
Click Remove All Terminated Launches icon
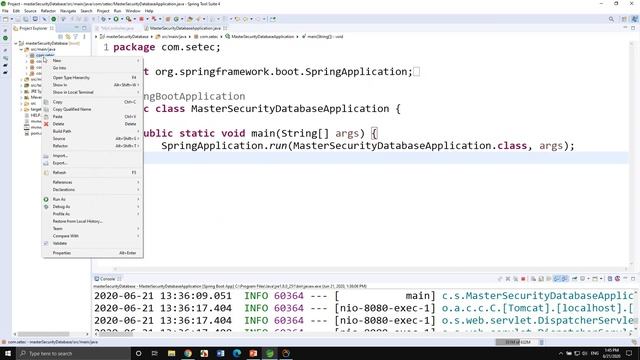pos(516,279)
